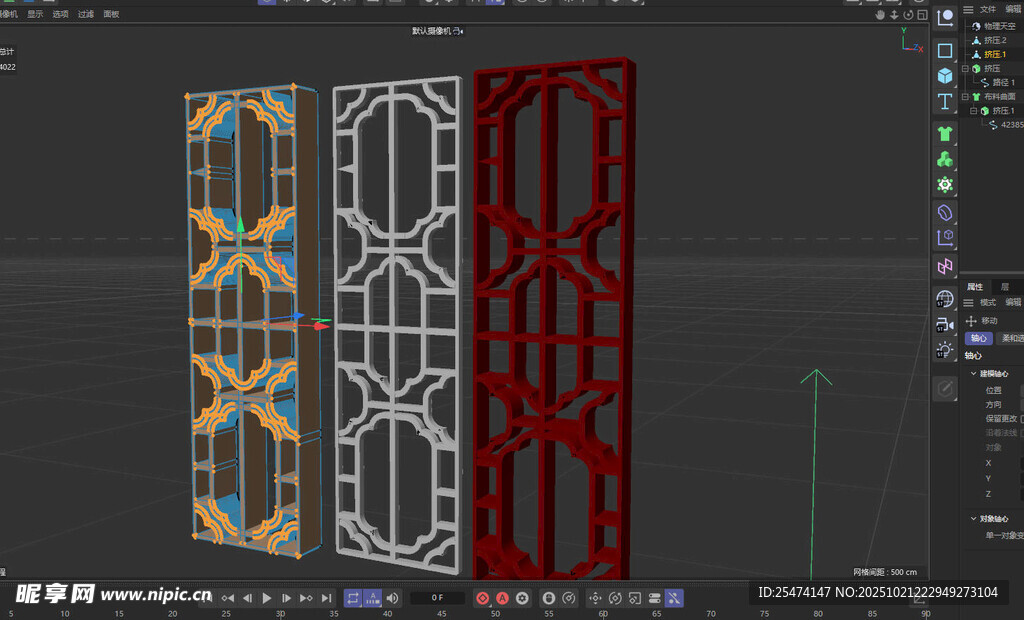1024x620 pixels.
Task: Select the green cloner cubes icon
Action: pos(945,160)
